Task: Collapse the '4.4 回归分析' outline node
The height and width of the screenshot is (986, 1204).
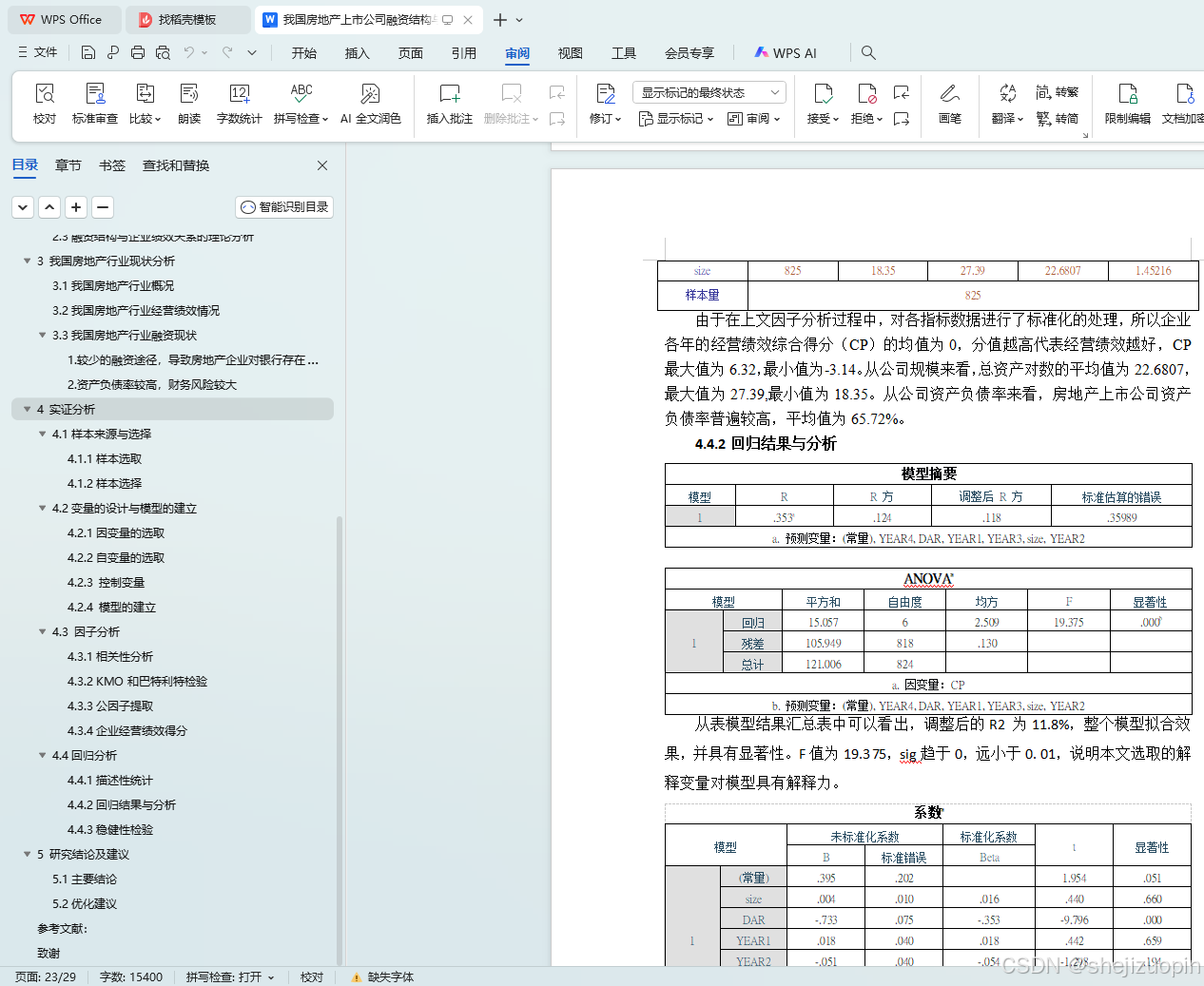Action: [43, 755]
